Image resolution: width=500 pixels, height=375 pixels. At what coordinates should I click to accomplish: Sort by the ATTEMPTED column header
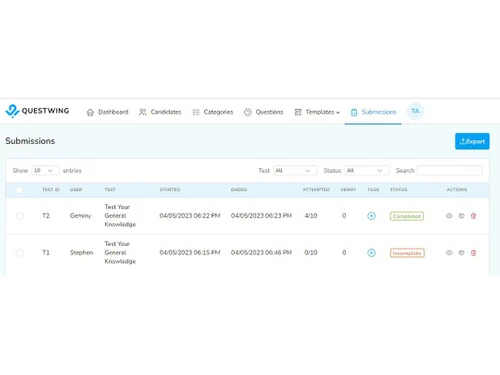(316, 189)
